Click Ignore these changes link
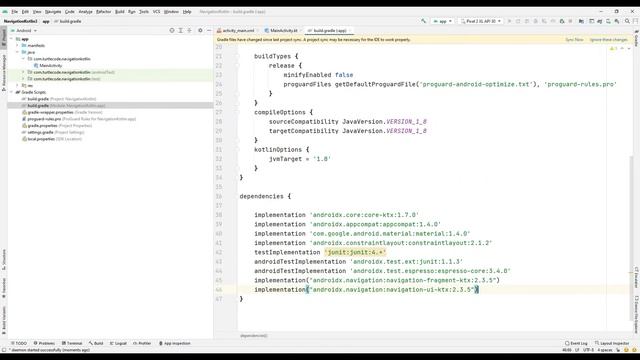640x360 pixels. pyautogui.click(x=608, y=40)
